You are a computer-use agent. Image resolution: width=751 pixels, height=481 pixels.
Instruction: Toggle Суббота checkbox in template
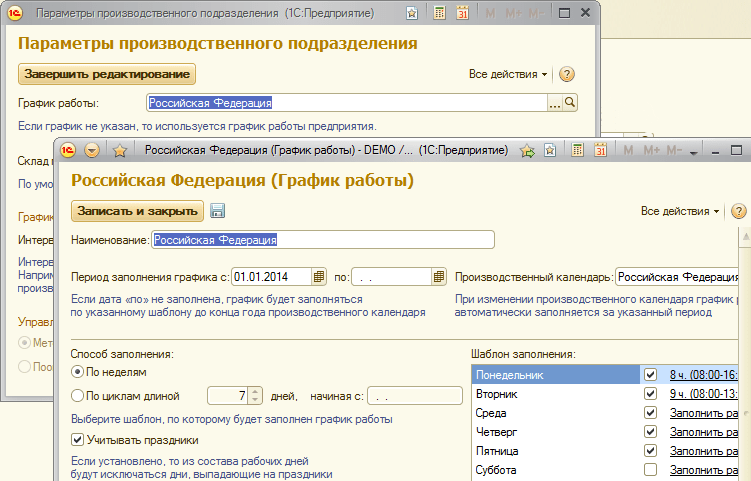point(650,470)
